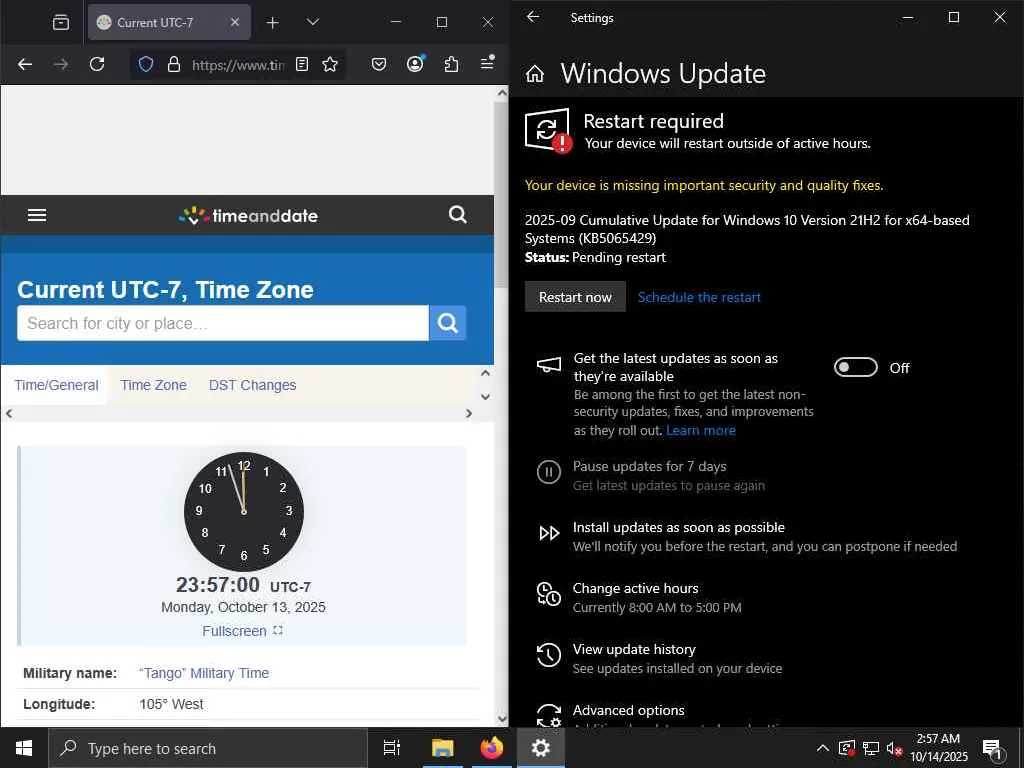Click the timeanddate logo

point(248,216)
